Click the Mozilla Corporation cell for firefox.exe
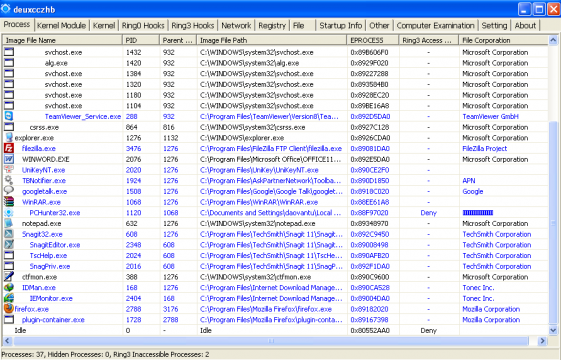The width and height of the screenshot is (561, 360). [491, 309]
